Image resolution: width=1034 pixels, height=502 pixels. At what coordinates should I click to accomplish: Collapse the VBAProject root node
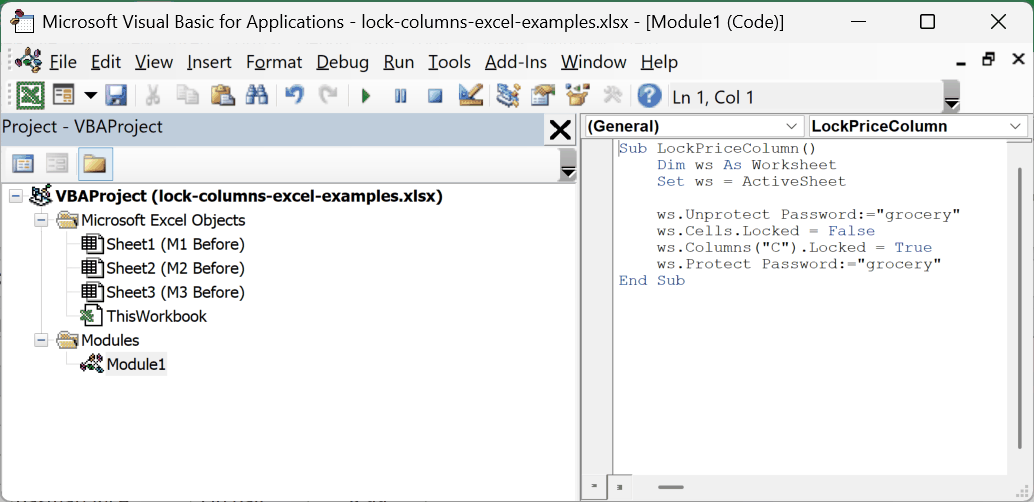pos(16,196)
